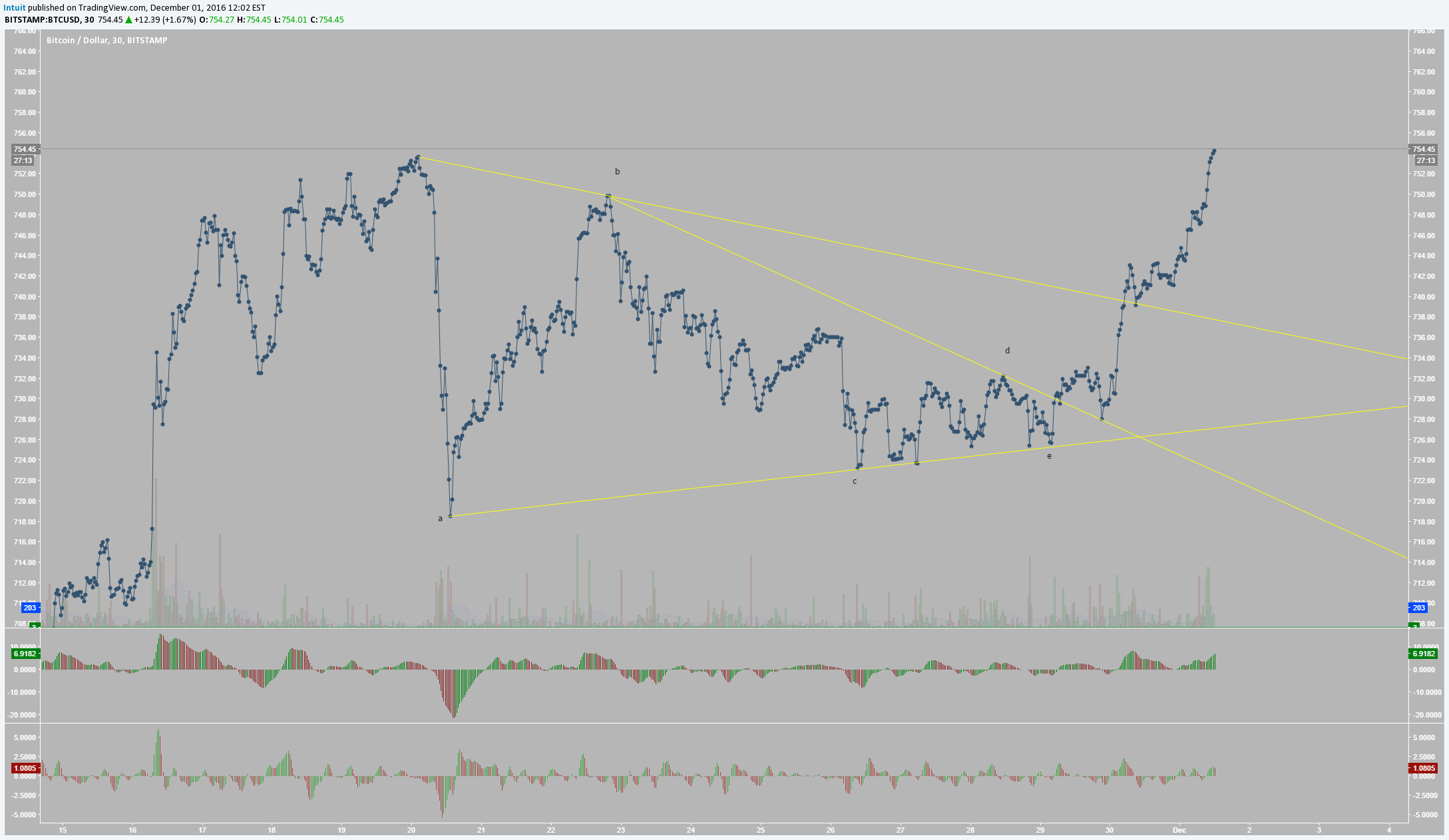Click the published date 'December 01, 2016 12:02 EST'

[208, 8]
